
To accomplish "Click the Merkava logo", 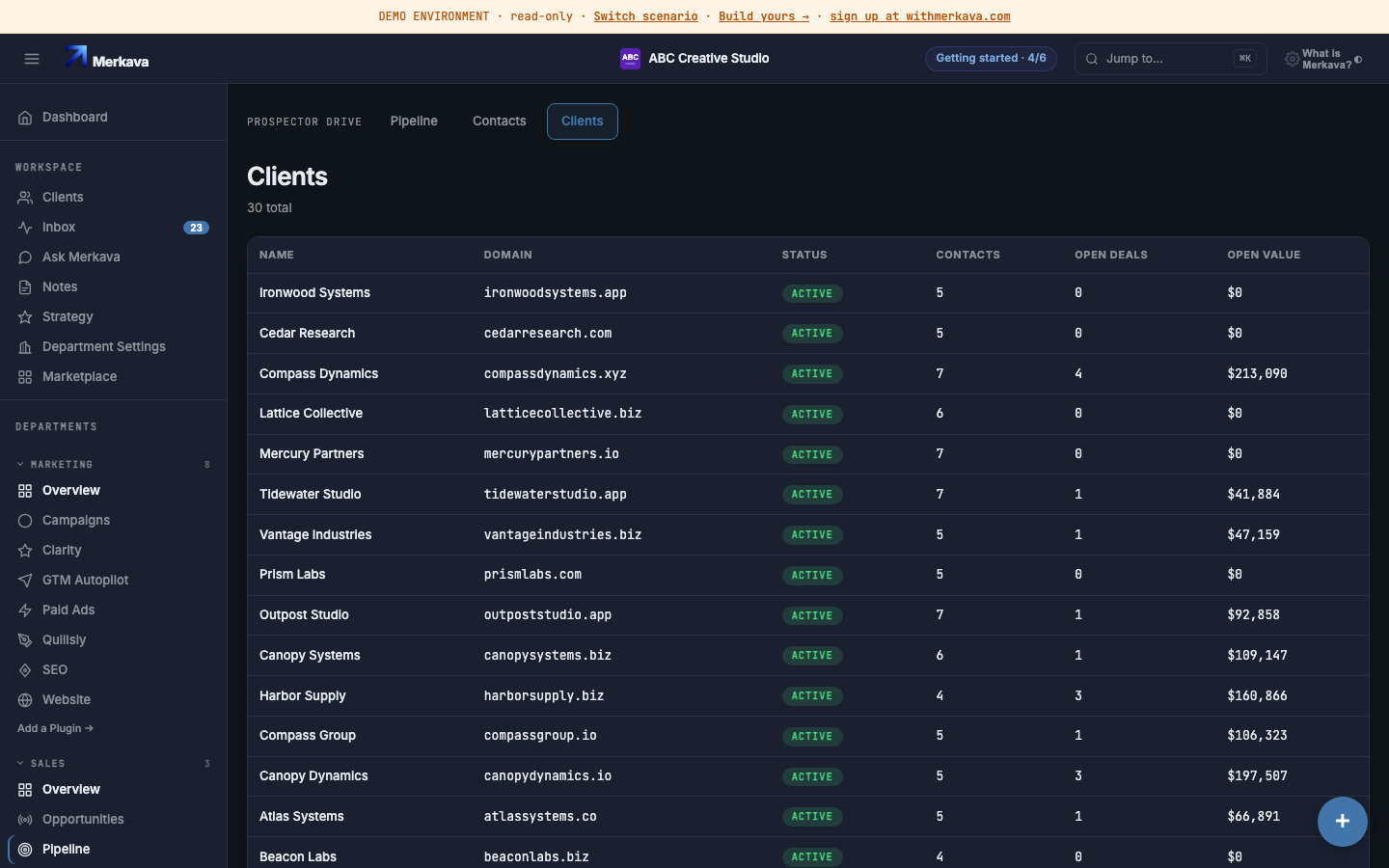I will tap(107, 59).
